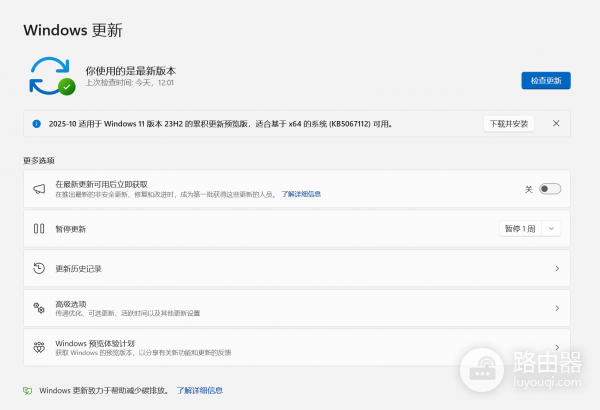Click the Insider Program icon
This screenshot has width=600, height=410.
[39, 347]
